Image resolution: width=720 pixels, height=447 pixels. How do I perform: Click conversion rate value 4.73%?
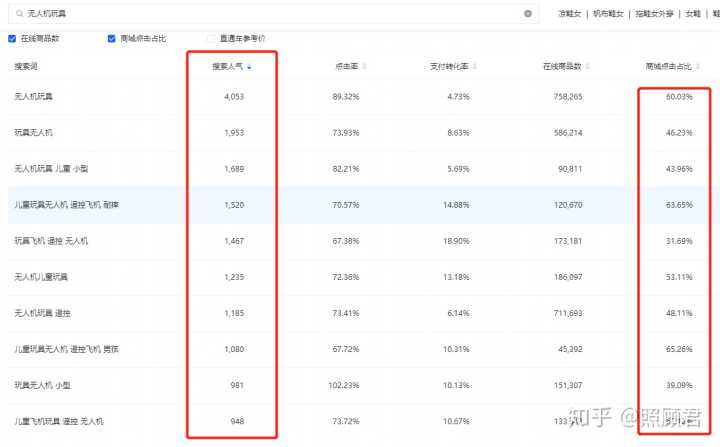coord(458,96)
